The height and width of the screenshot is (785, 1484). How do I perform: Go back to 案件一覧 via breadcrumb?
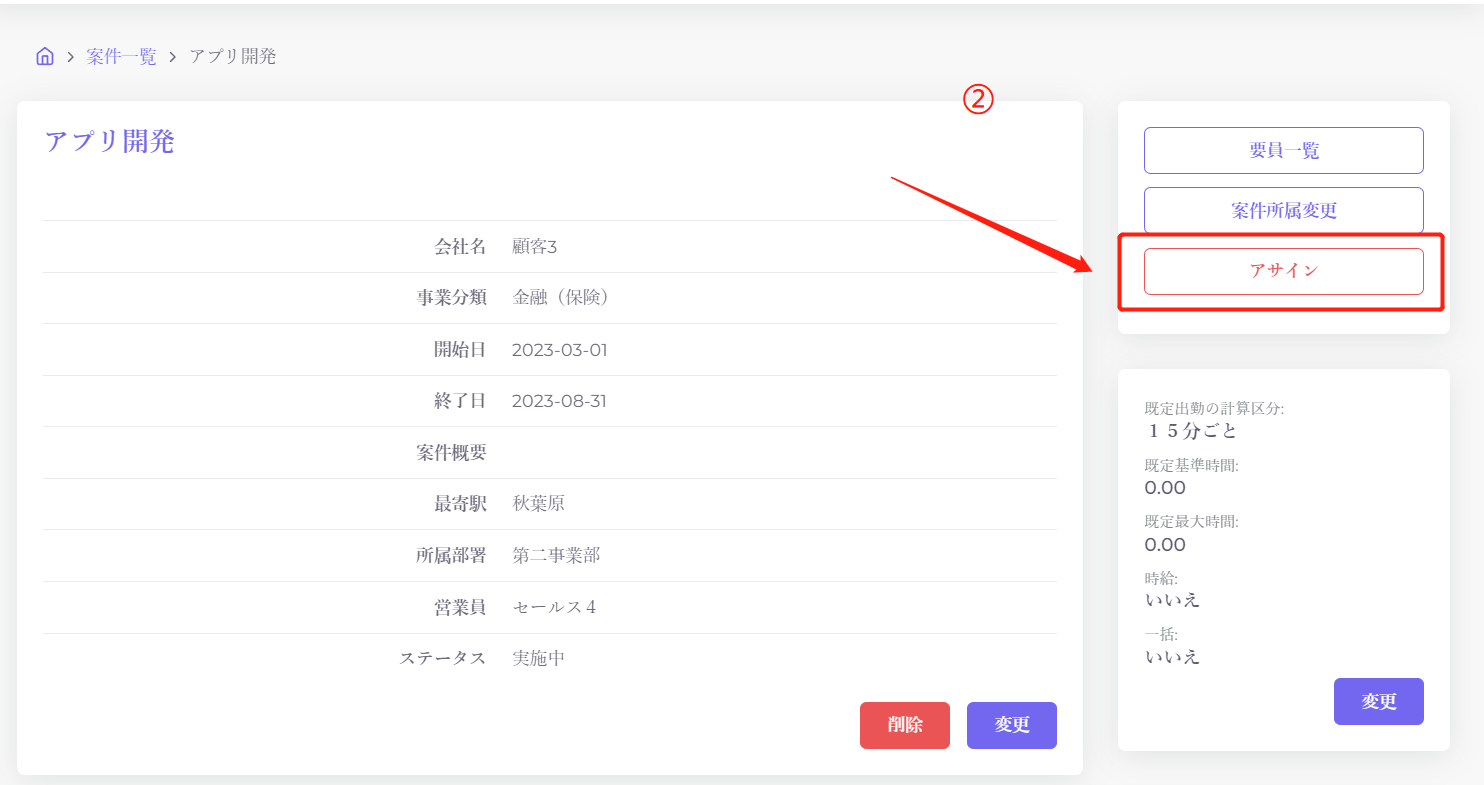pyautogui.click(x=121, y=56)
